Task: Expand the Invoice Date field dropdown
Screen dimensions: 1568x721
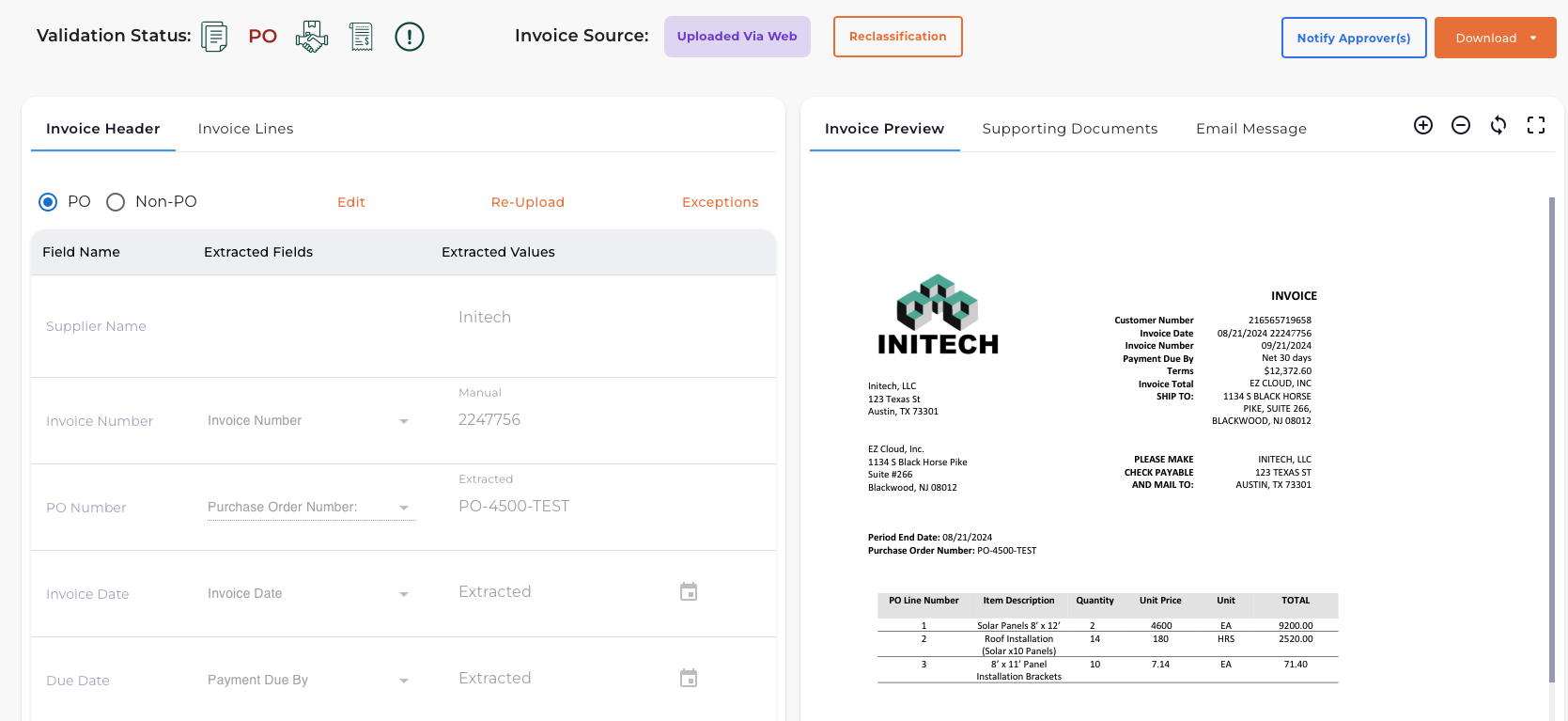Action: pyautogui.click(x=404, y=594)
